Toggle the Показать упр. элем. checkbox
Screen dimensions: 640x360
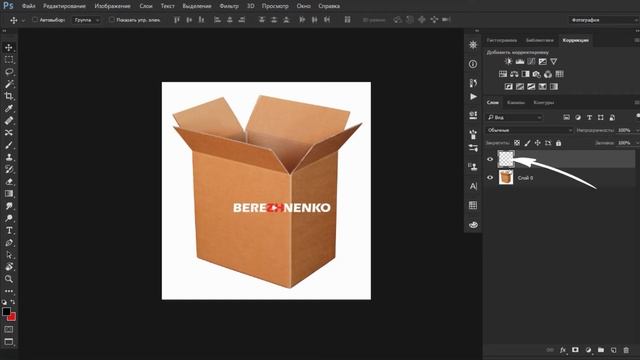point(111,20)
